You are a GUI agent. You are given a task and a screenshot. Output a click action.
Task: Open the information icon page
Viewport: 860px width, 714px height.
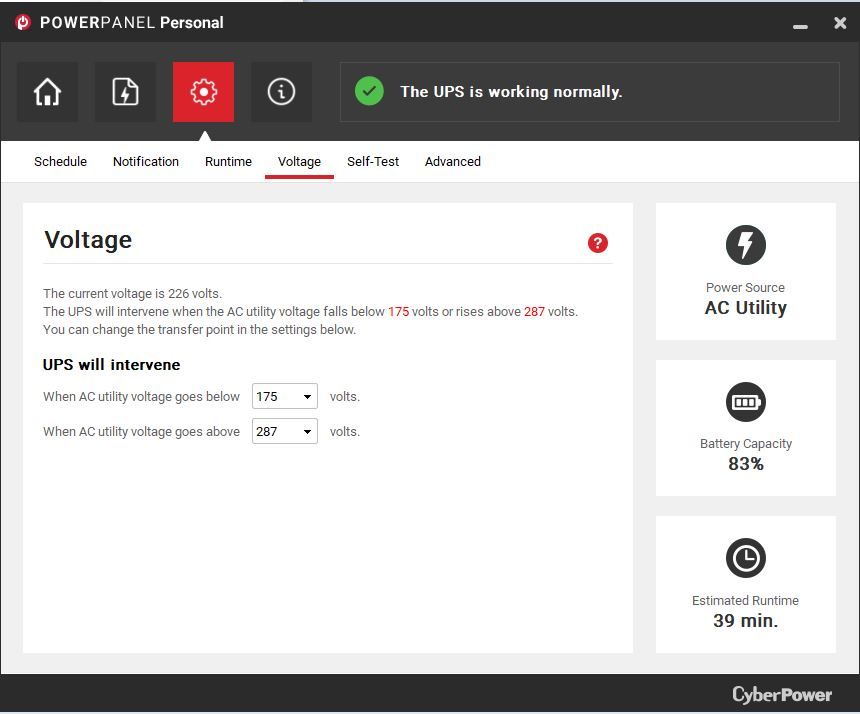pos(281,92)
